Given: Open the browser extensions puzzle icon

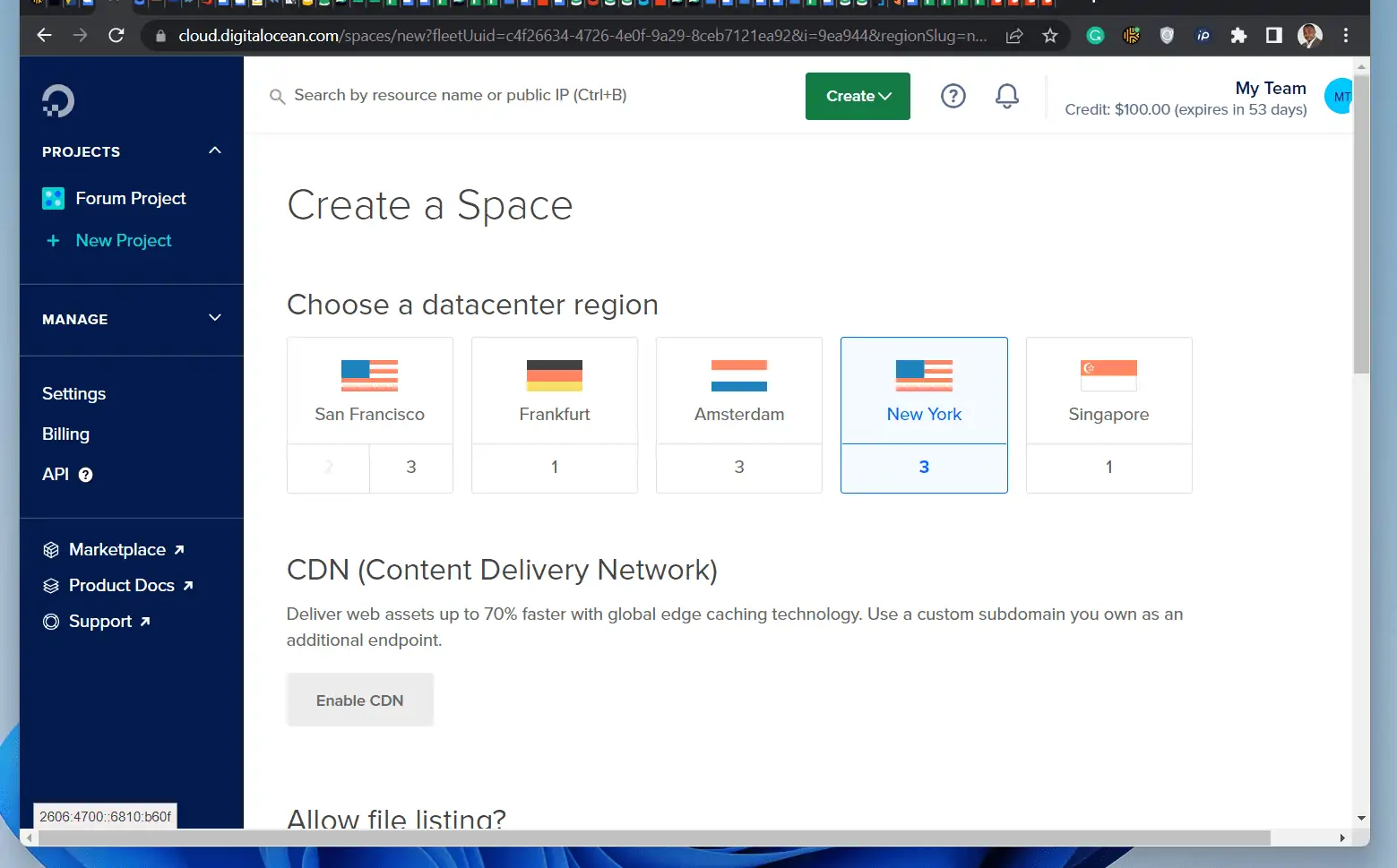Looking at the screenshot, I should [1238, 36].
